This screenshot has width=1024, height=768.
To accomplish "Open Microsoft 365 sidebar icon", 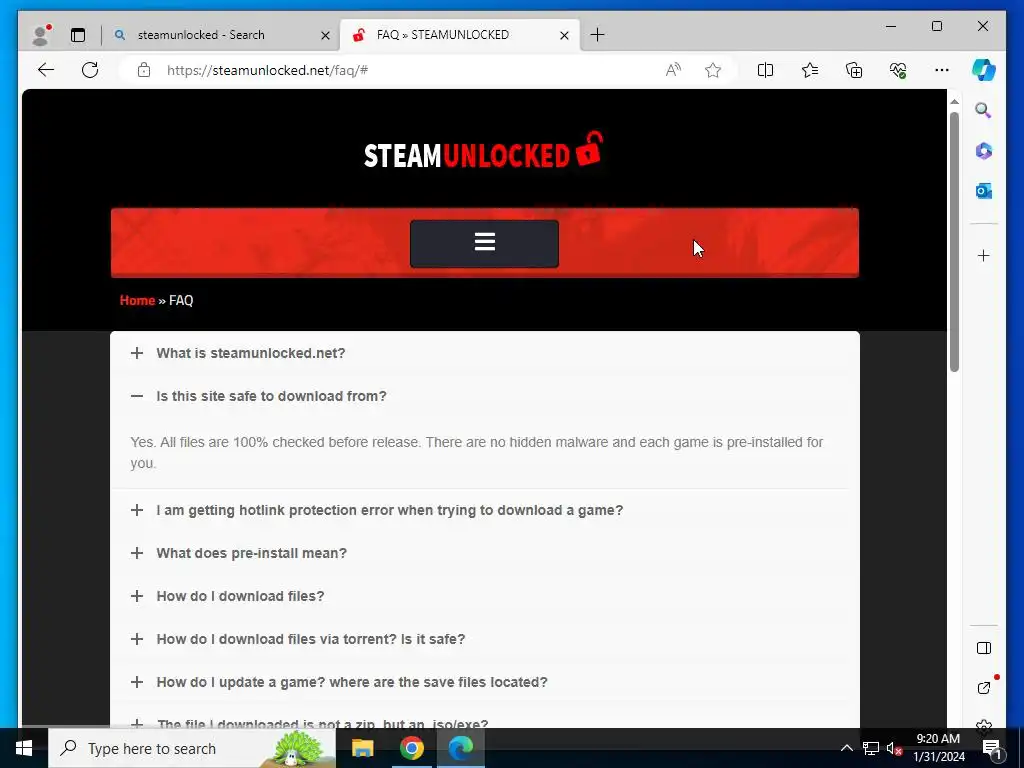I will point(984,151).
